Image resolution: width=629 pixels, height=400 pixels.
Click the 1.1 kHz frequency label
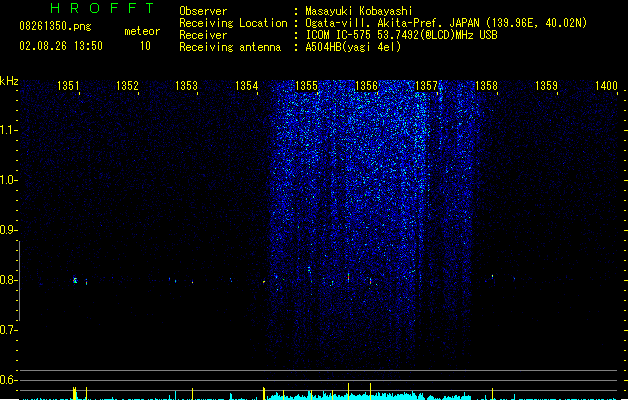click(x=8, y=130)
